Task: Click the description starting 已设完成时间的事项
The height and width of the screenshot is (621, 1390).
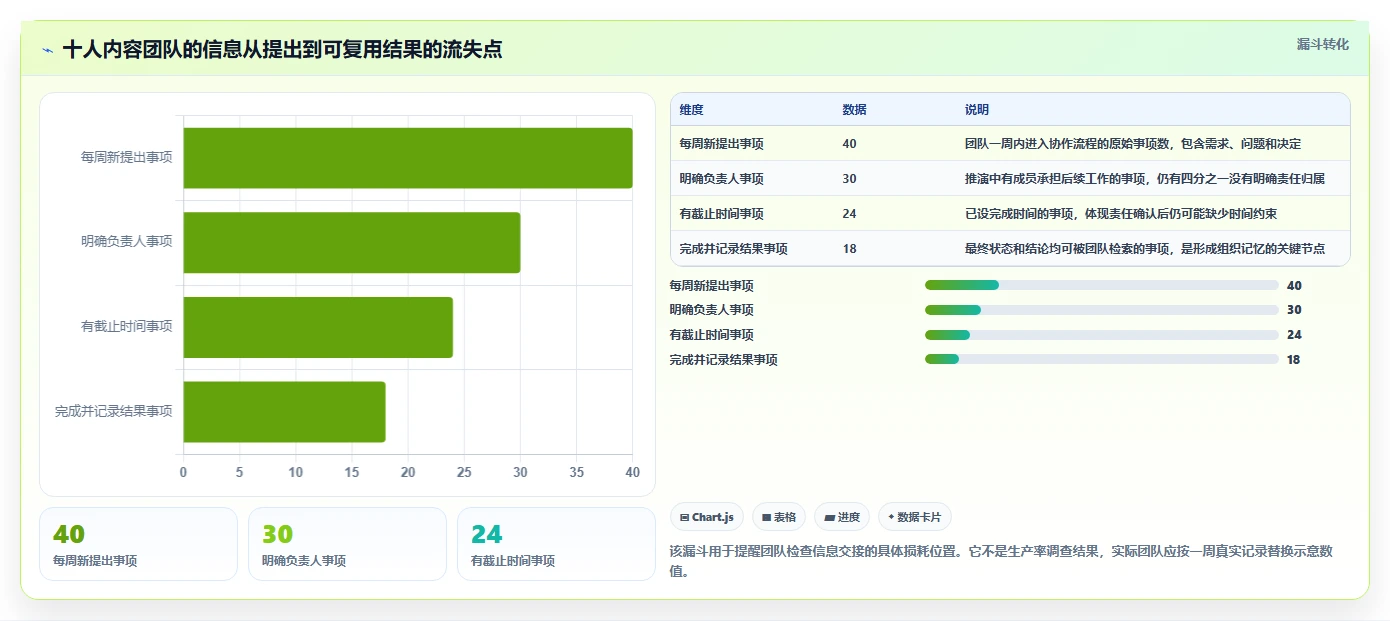Action: coord(1121,214)
